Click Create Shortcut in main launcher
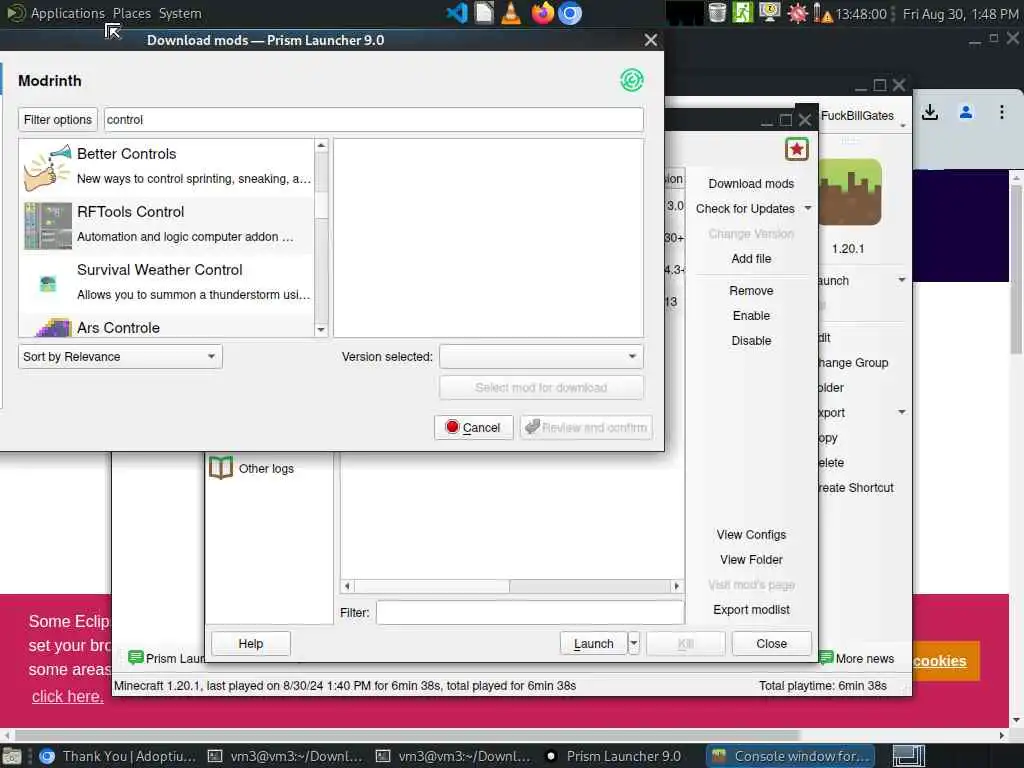1024x768 pixels. pyautogui.click(x=856, y=487)
